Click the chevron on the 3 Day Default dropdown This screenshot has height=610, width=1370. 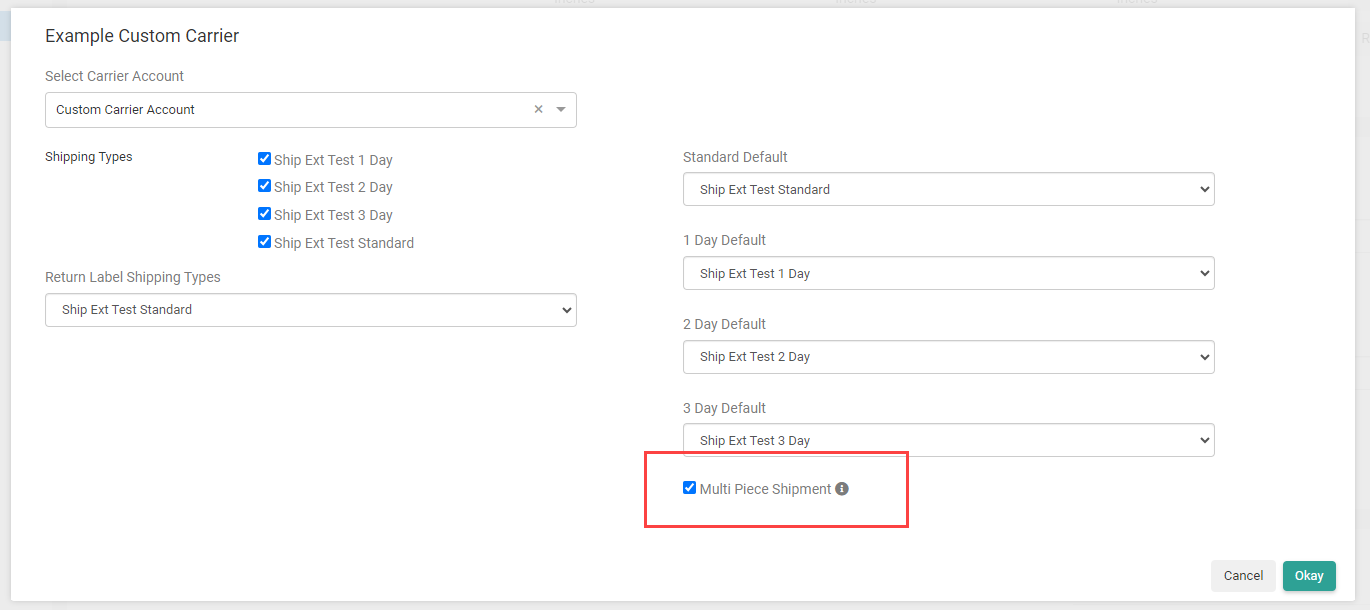click(x=1204, y=440)
